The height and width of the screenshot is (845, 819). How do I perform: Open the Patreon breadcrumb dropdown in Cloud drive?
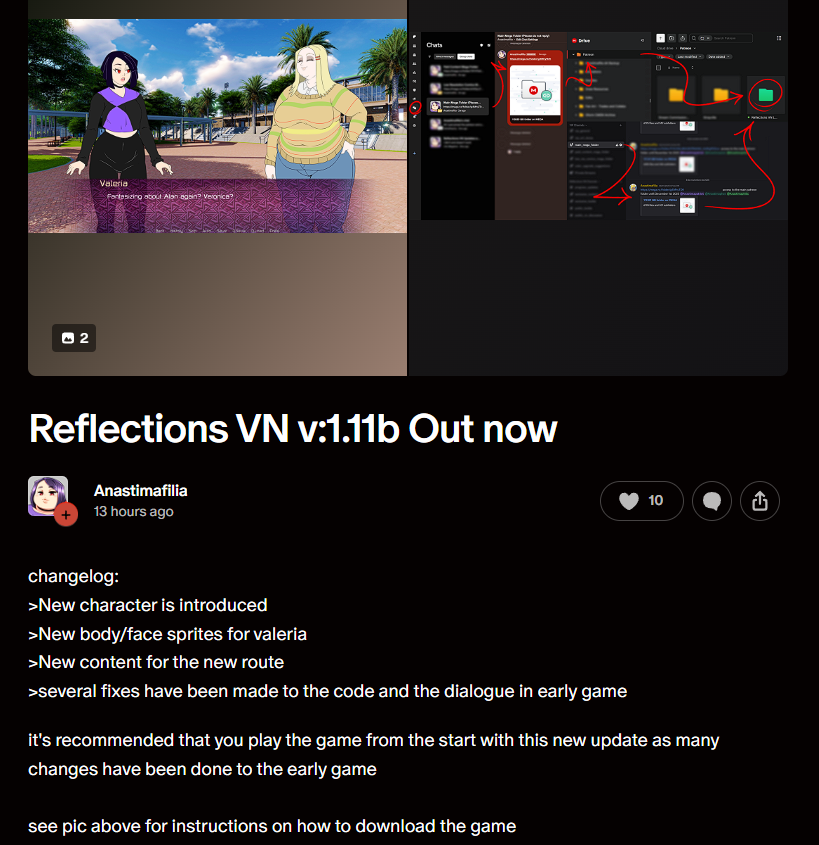pos(687,49)
